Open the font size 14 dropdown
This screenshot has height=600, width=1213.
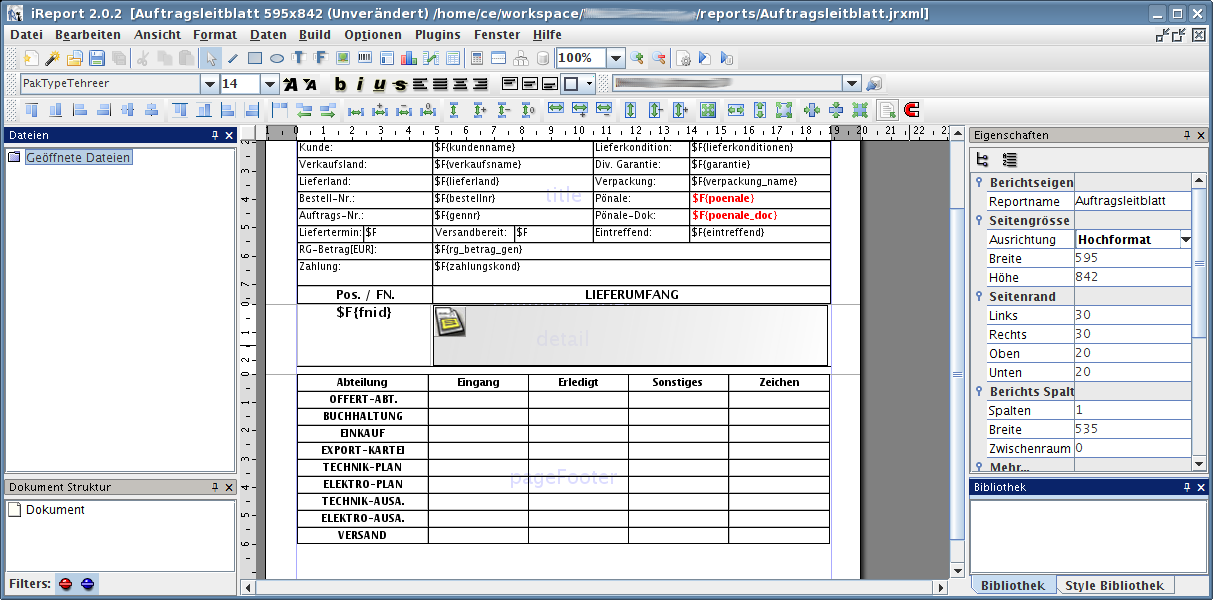(x=269, y=84)
